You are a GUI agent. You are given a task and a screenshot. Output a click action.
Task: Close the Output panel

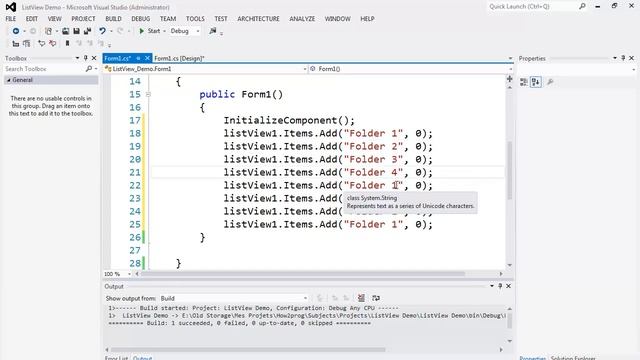[509, 286]
